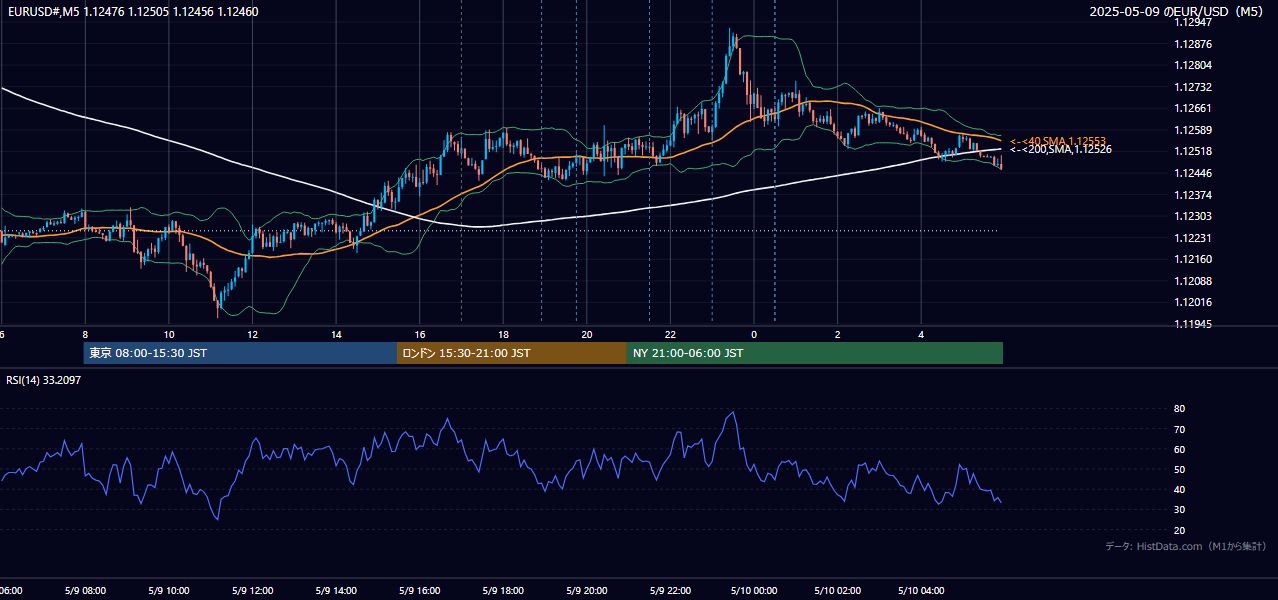Click hour tick 4 under the candlestick chart
1278x600 pixels.
921,335
